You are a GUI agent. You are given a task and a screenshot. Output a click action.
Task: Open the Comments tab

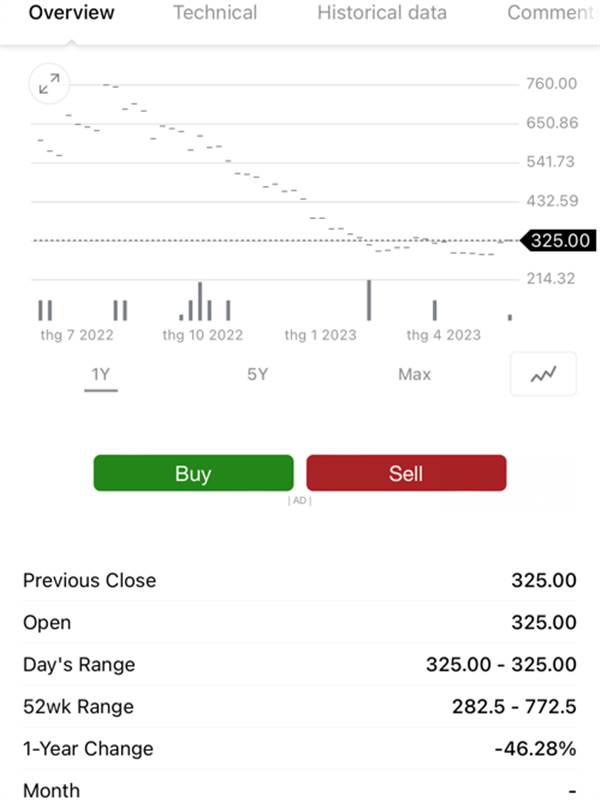point(553,13)
